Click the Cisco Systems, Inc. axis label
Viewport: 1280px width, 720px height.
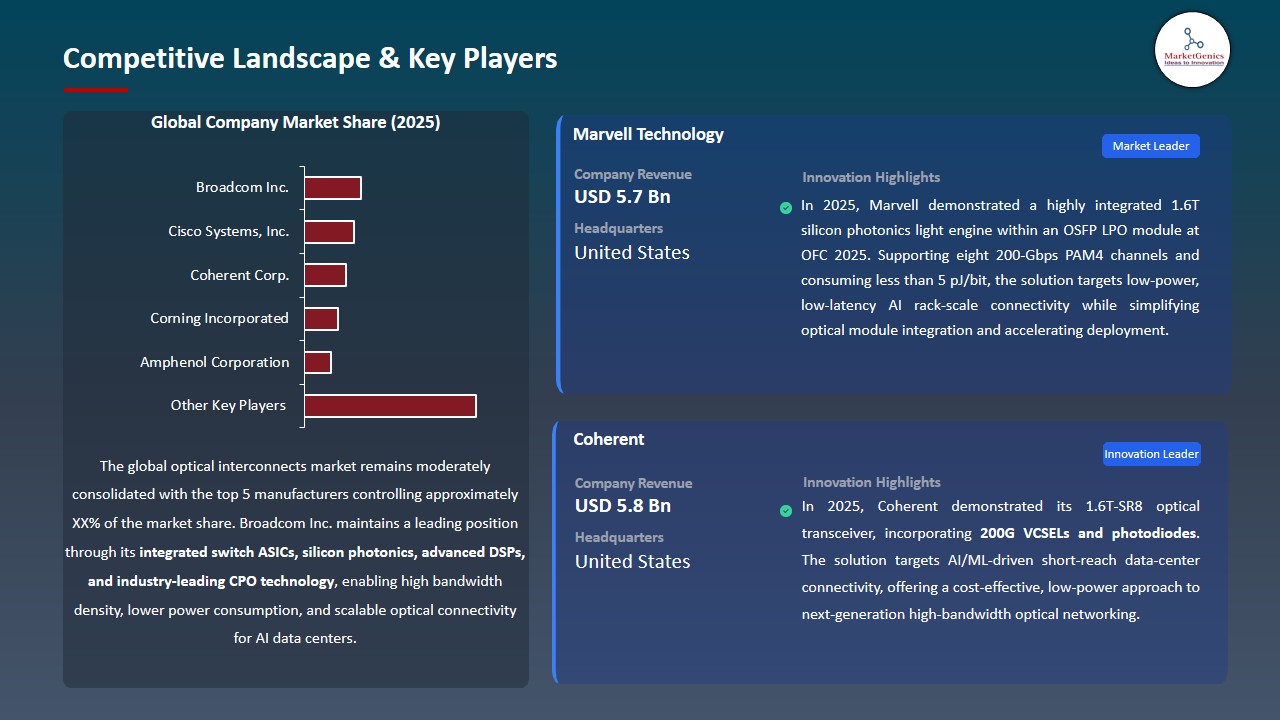click(229, 232)
